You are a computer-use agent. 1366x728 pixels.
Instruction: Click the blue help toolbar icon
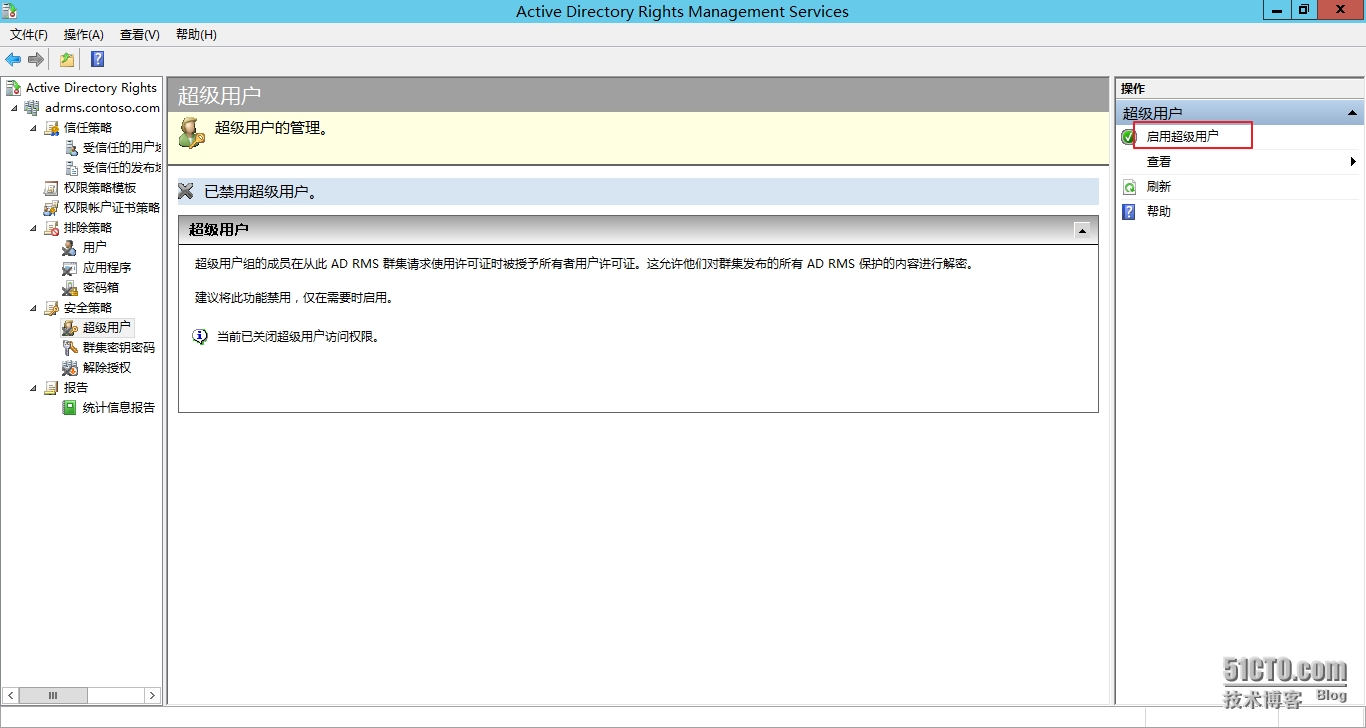97,60
